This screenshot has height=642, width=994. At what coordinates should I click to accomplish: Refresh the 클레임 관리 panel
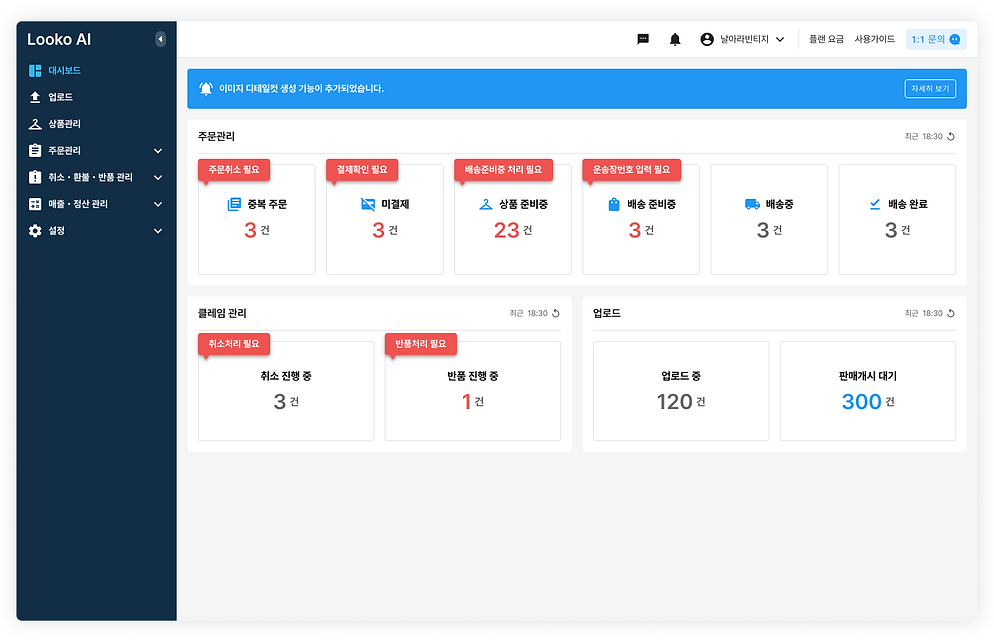pyautogui.click(x=556, y=313)
